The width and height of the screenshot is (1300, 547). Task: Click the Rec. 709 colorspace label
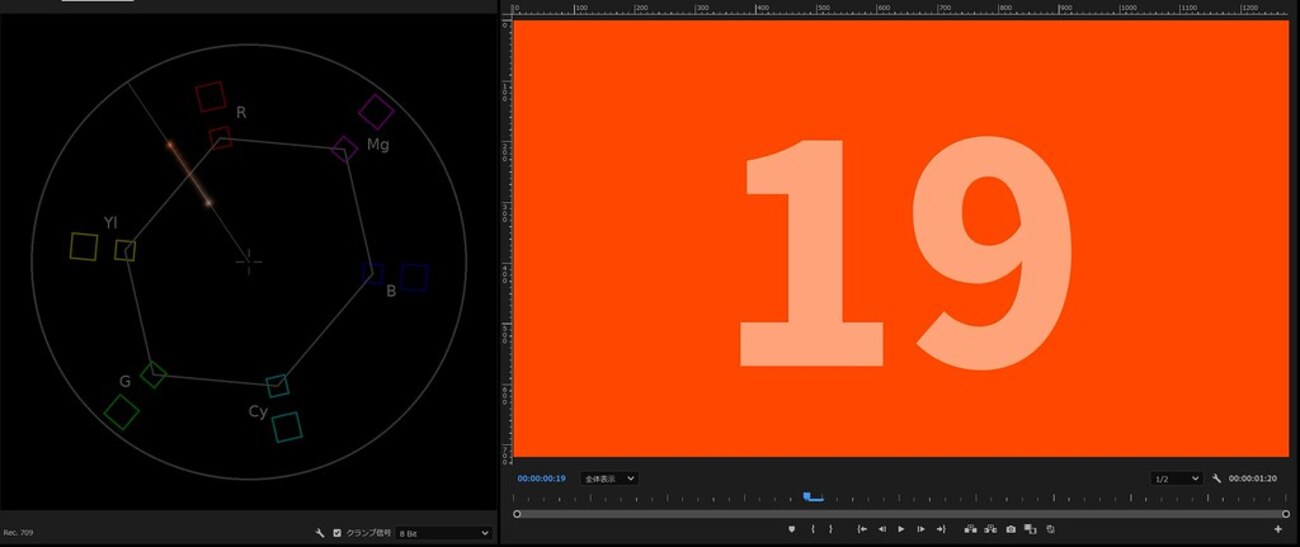coord(19,533)
